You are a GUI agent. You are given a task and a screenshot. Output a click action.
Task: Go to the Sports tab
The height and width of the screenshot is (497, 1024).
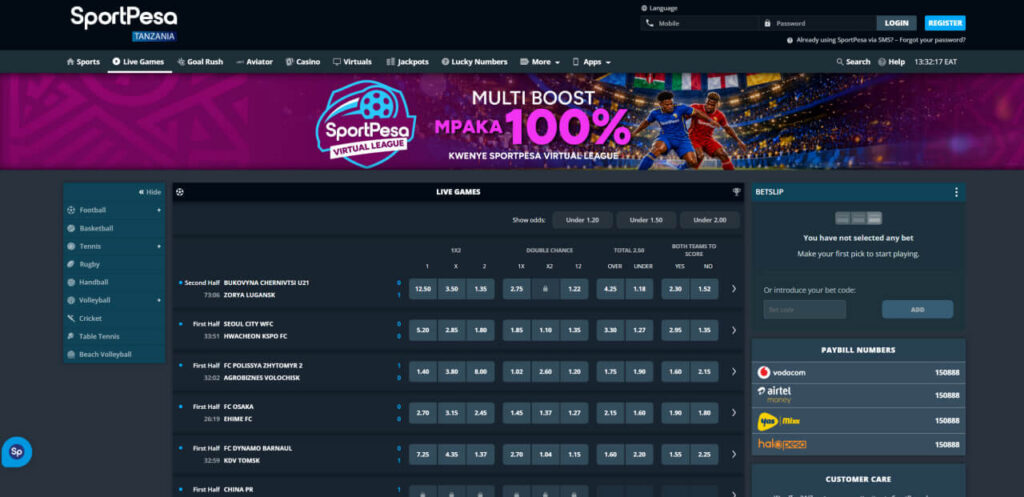[83, 62]
